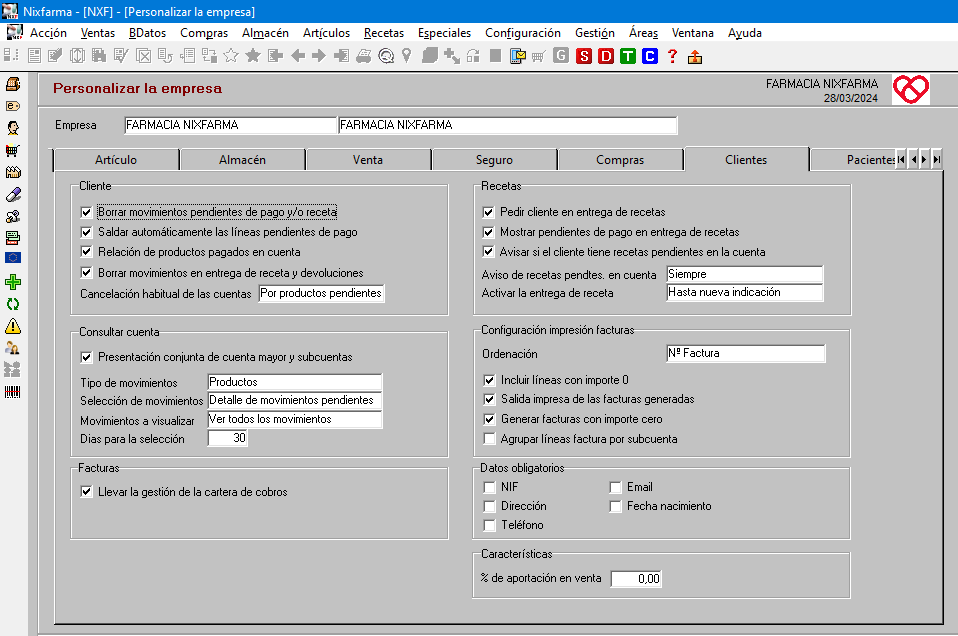
Task: Open the yellow warning triangle sidebar icon
Action: tap(13, 326)
